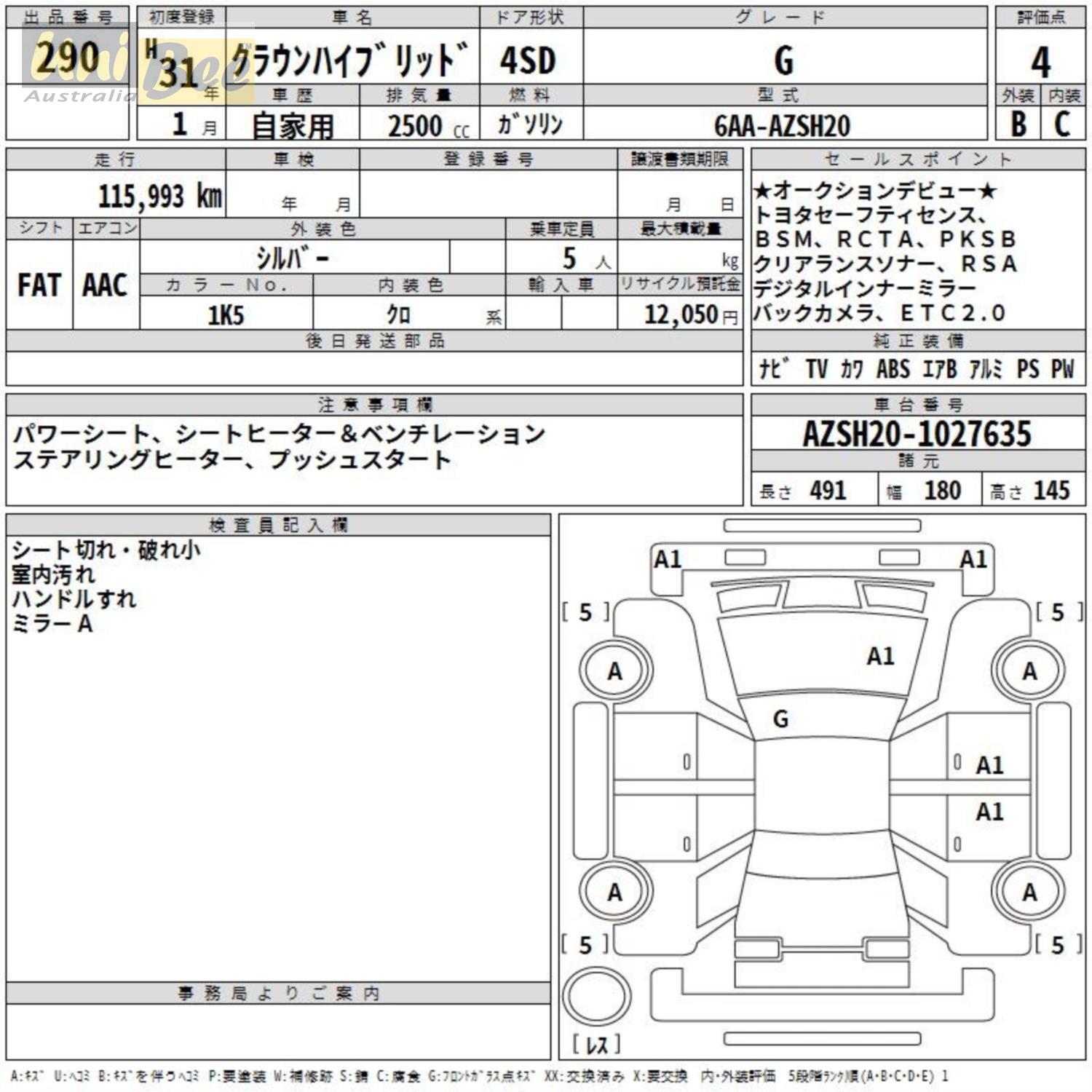Click chassis number AZSH20-1027635
Viewport: 1092px width, 1092px height.
pos(917,434)
